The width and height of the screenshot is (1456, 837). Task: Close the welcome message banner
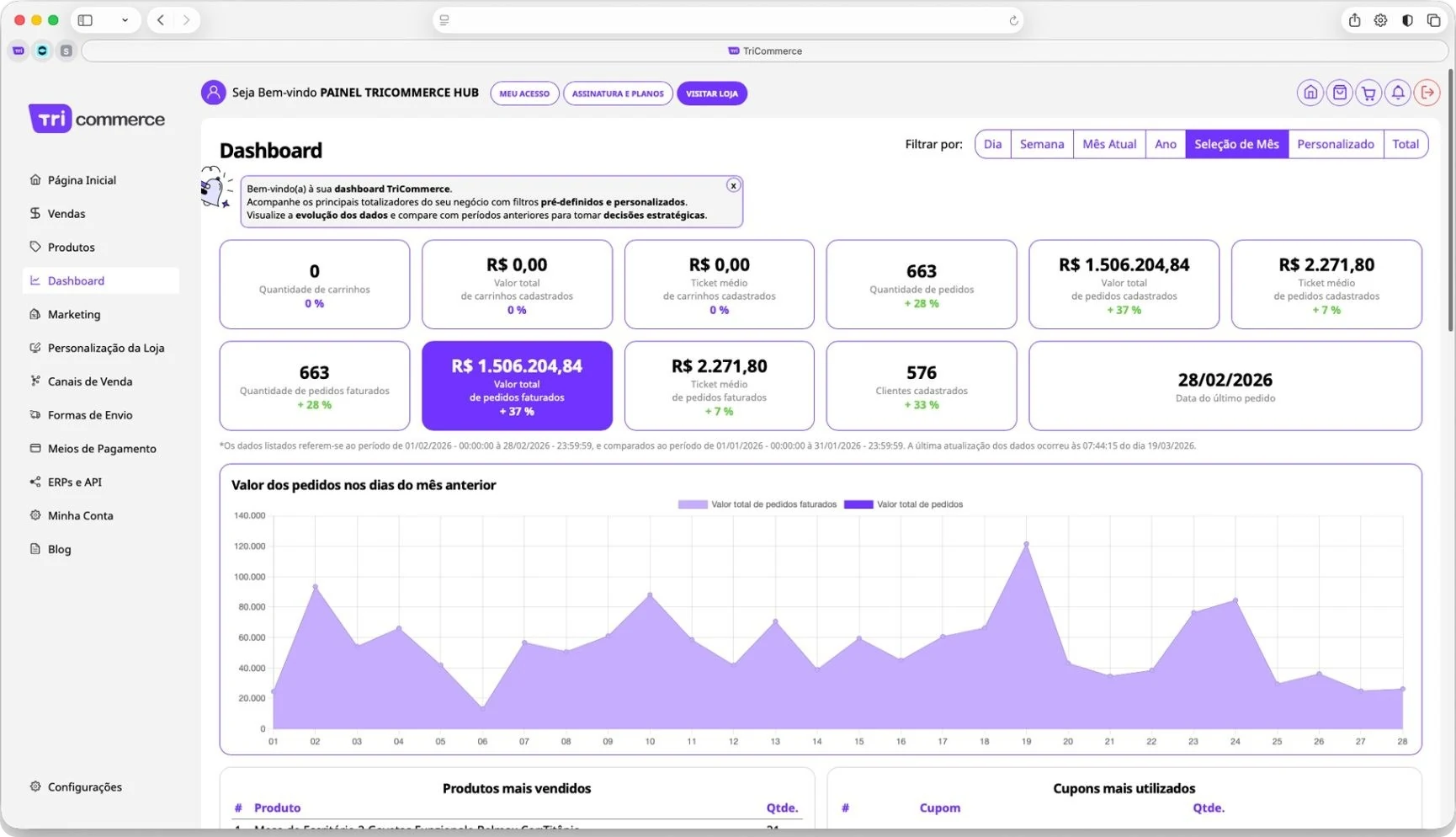click(x=733, y=185)
